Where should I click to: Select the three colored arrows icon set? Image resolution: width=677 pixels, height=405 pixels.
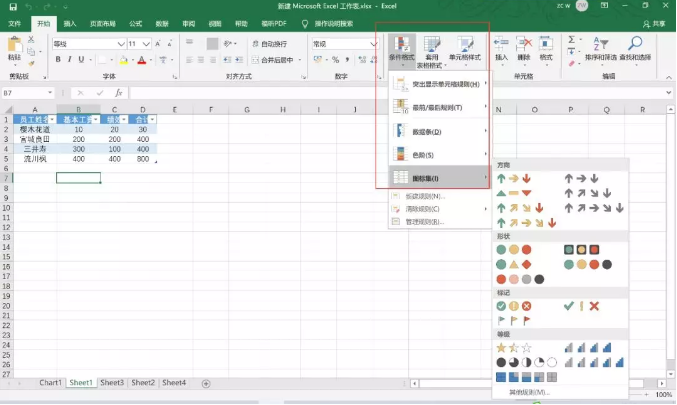[513, 178]
